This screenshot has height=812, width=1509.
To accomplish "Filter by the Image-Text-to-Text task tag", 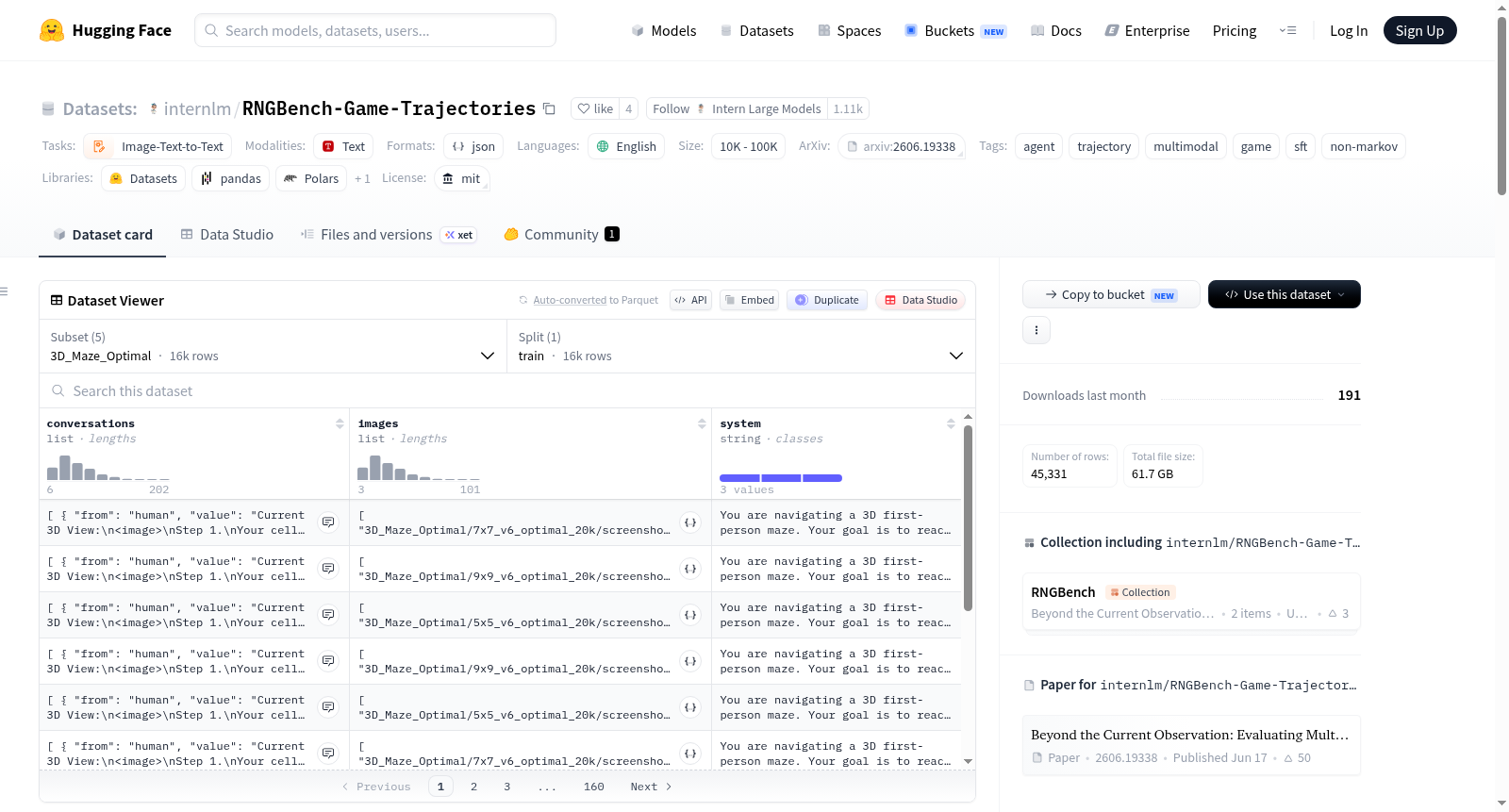I will (158, 146).
